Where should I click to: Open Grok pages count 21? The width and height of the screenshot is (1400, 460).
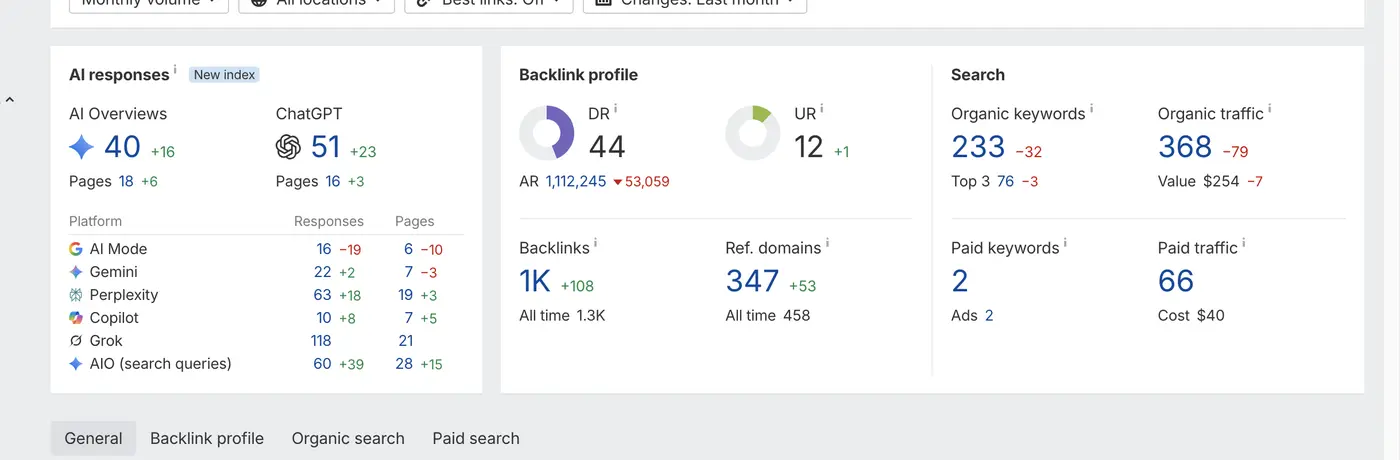(405, 341)
